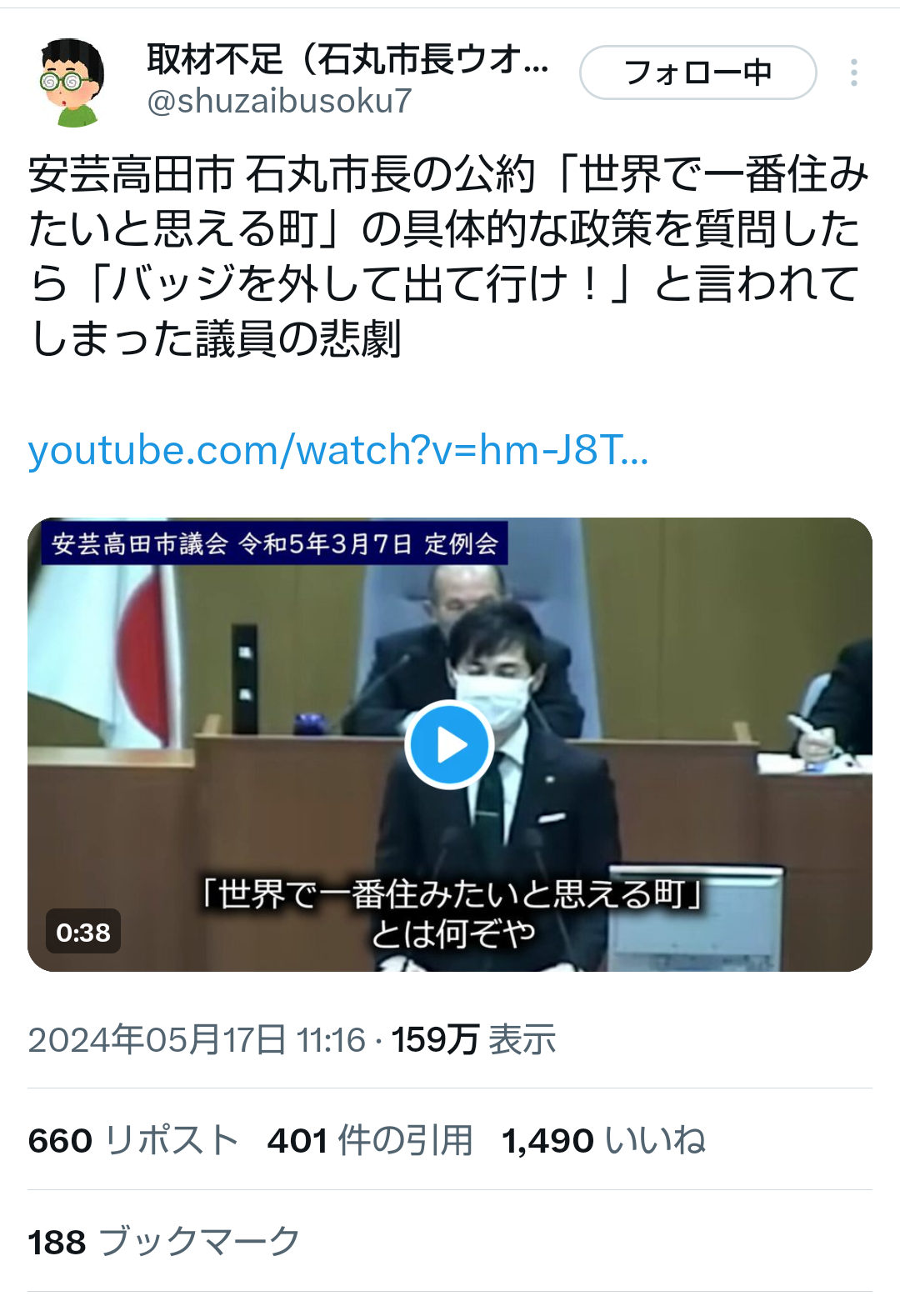Click the 安芸高田市議会 caption banner in video

(x=275, y=543)
